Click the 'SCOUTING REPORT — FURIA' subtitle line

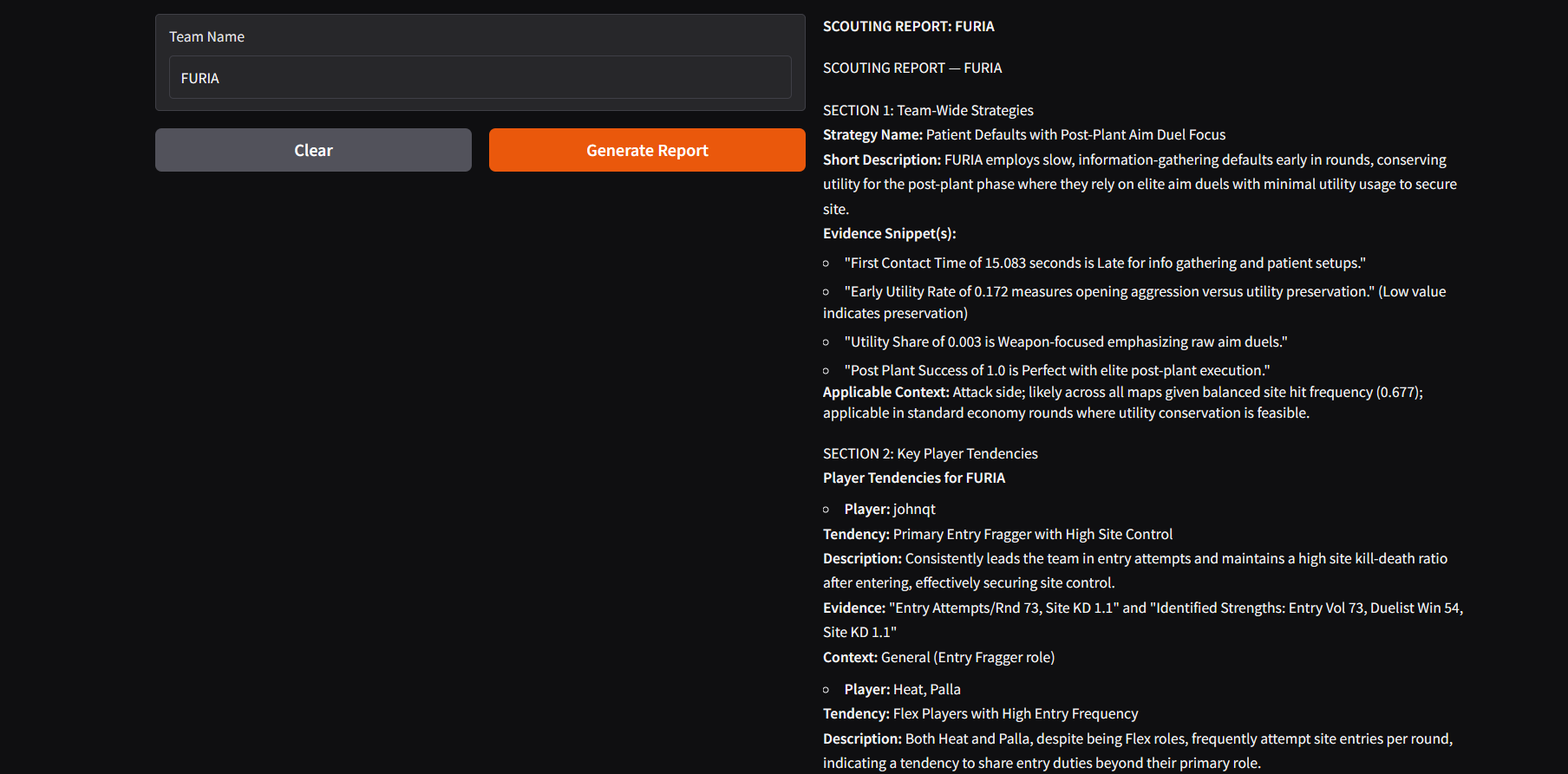(912, 68)
